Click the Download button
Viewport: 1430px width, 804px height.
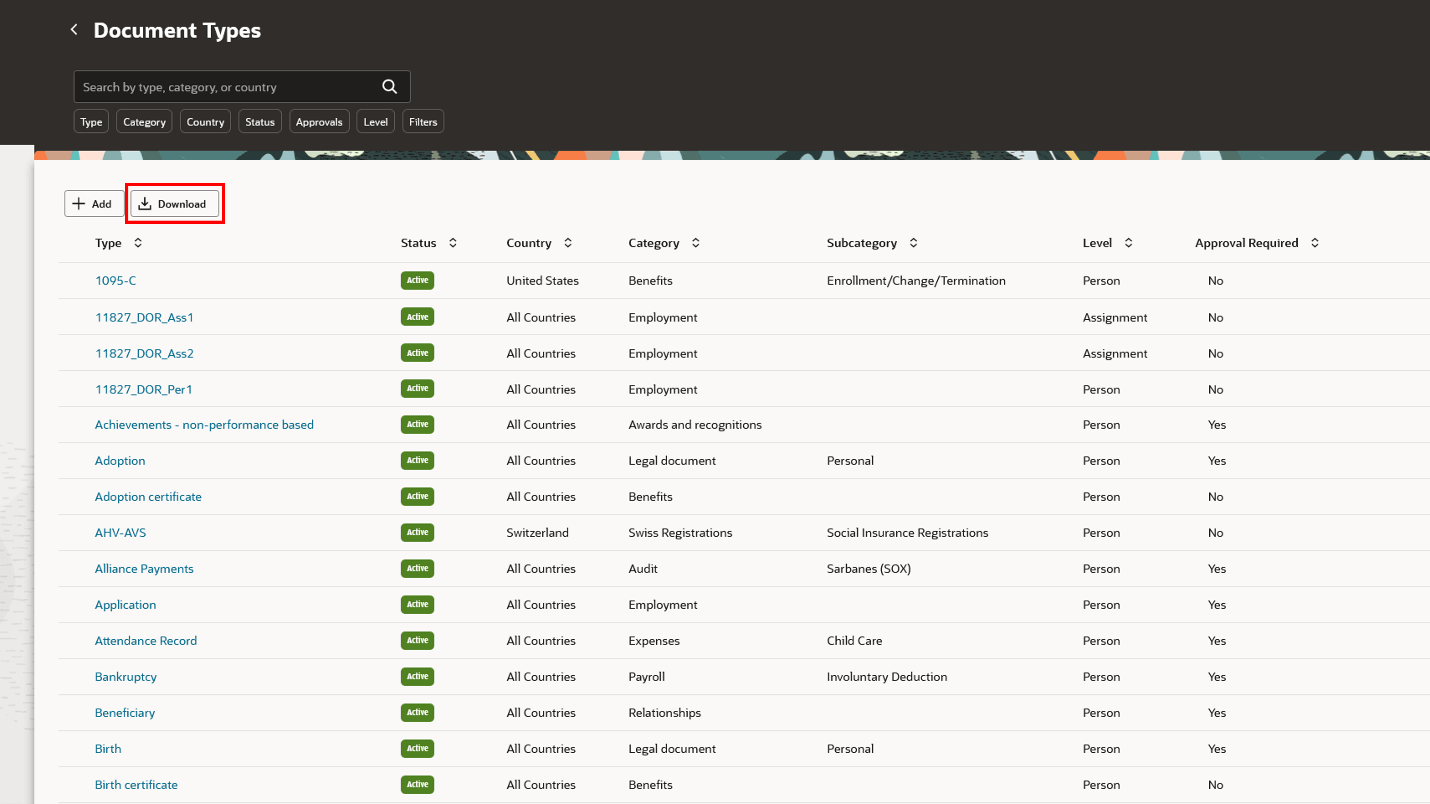[x=175, y=204]
